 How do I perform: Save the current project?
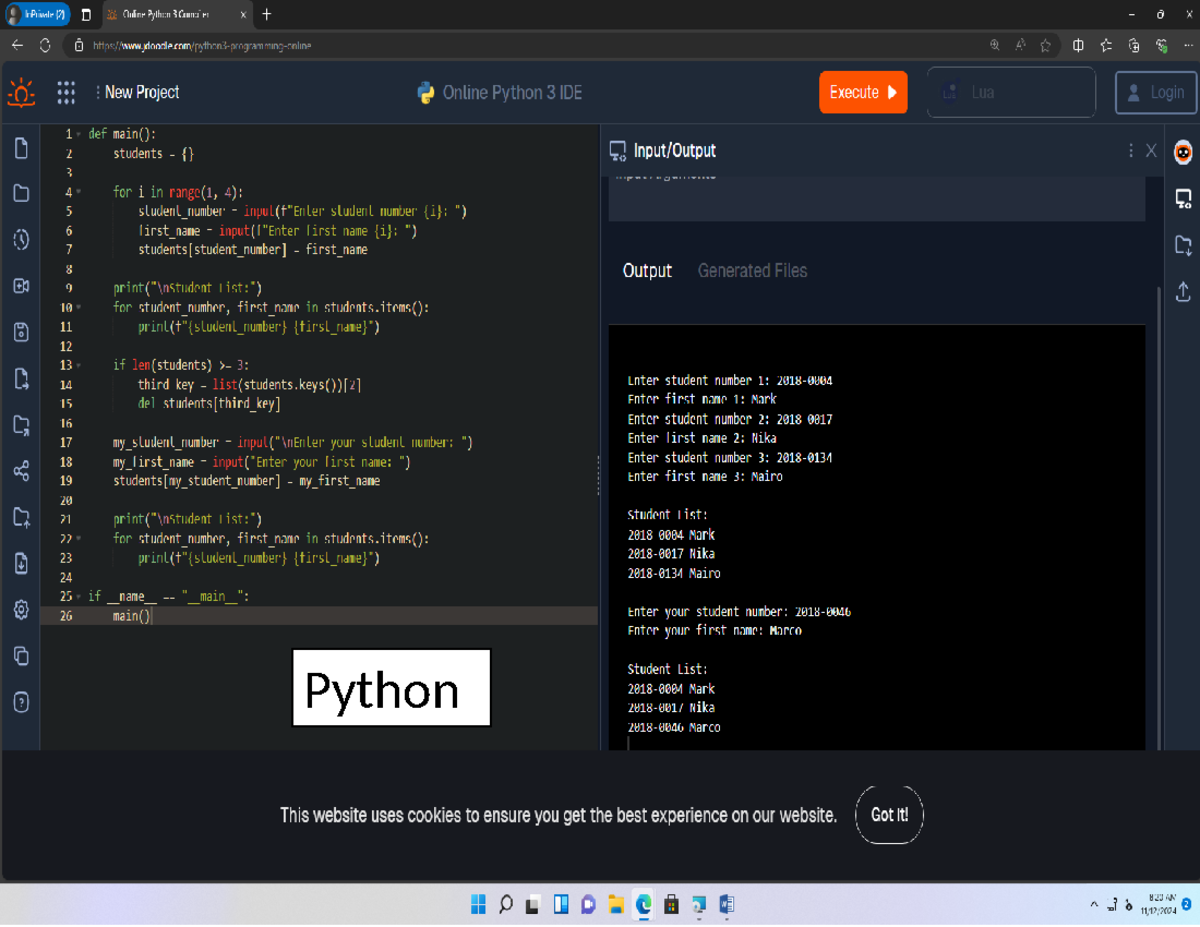pos(20,332)
